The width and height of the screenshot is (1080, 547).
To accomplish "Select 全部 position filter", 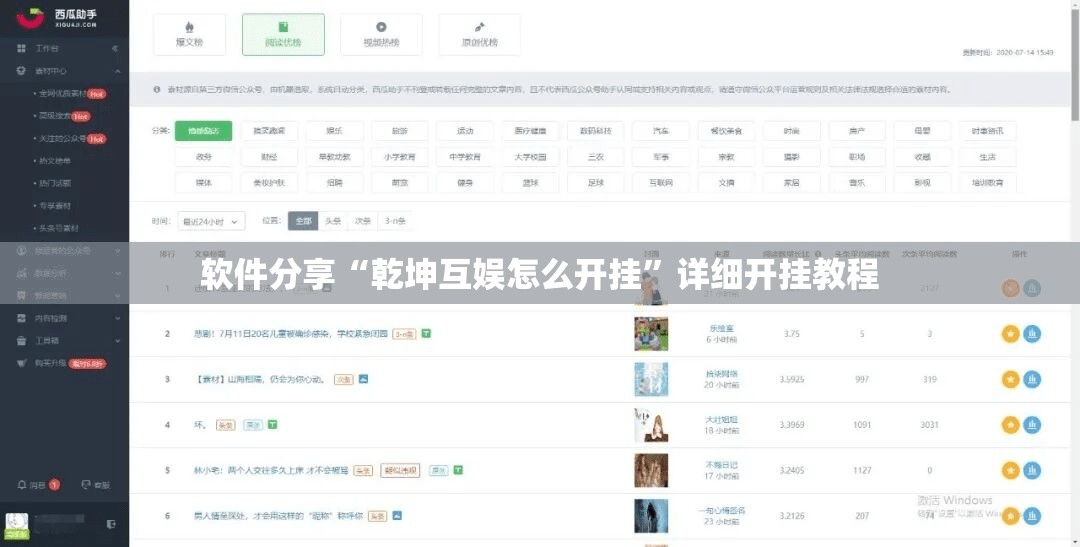I will pyautogui.click(x=303, y=221).
